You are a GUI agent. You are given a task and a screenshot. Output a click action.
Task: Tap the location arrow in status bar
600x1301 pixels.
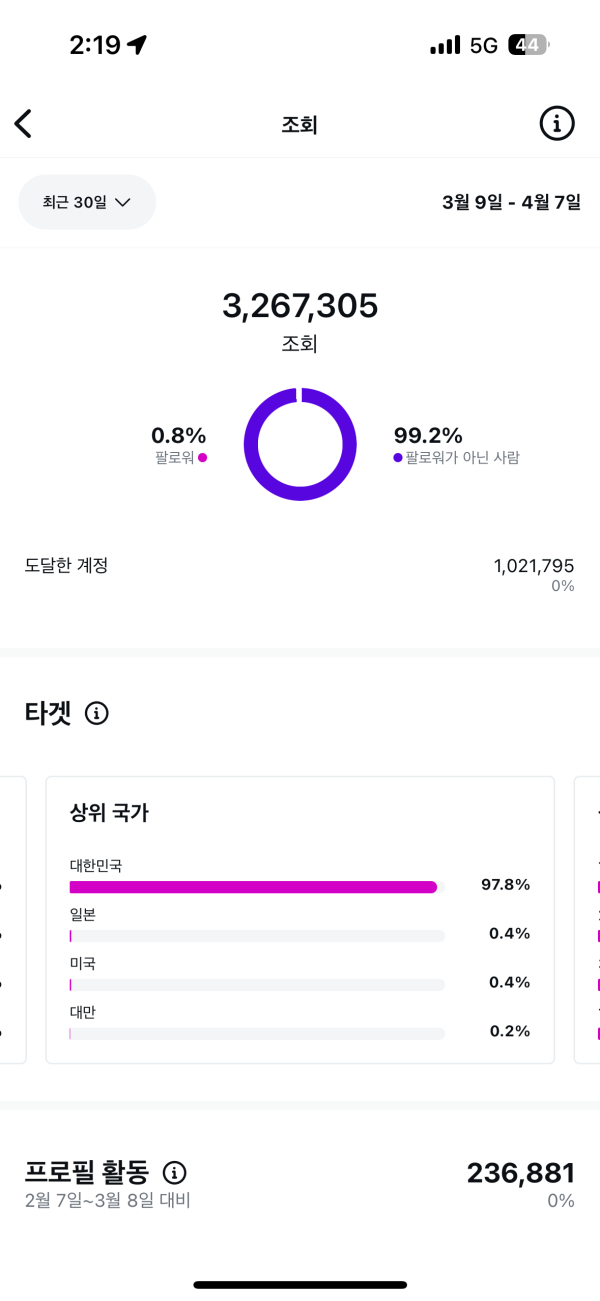point(137,45)
